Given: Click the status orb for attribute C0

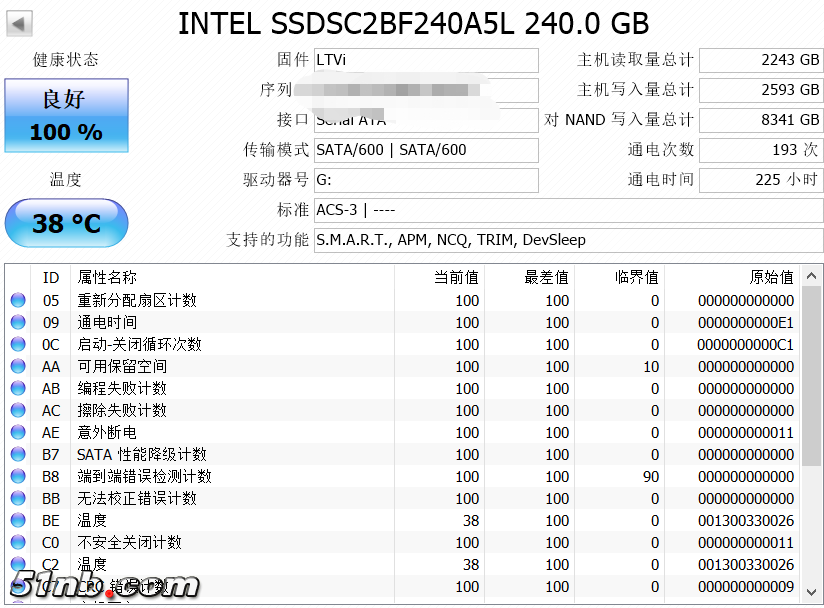Looking at the screenshot, I should pyautogui.click(x=18, y=542).
